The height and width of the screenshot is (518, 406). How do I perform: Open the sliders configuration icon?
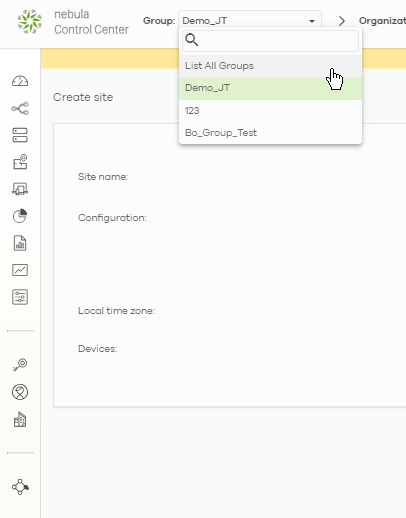pos(20,297)
